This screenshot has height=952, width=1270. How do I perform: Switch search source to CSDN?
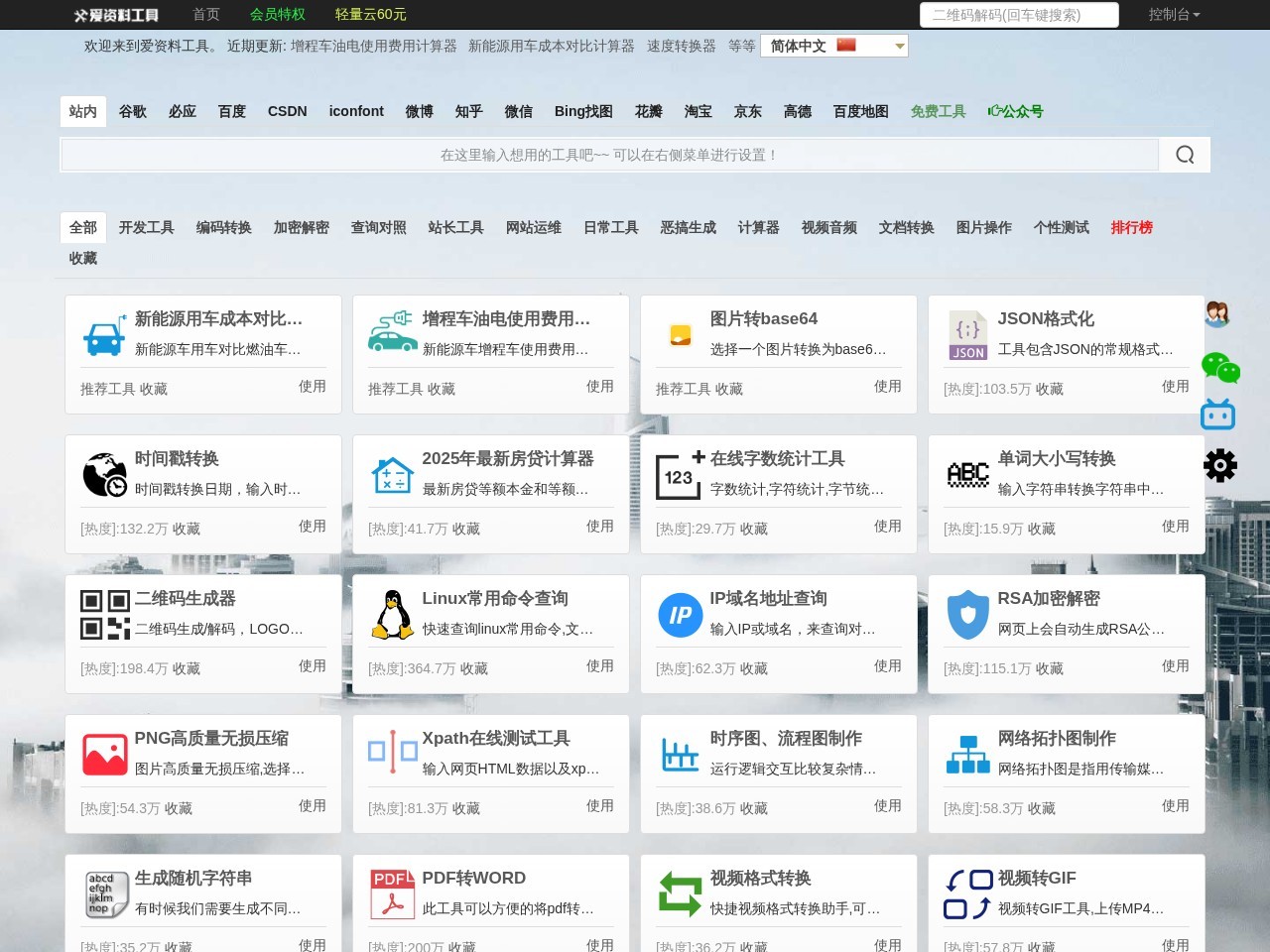288,111
